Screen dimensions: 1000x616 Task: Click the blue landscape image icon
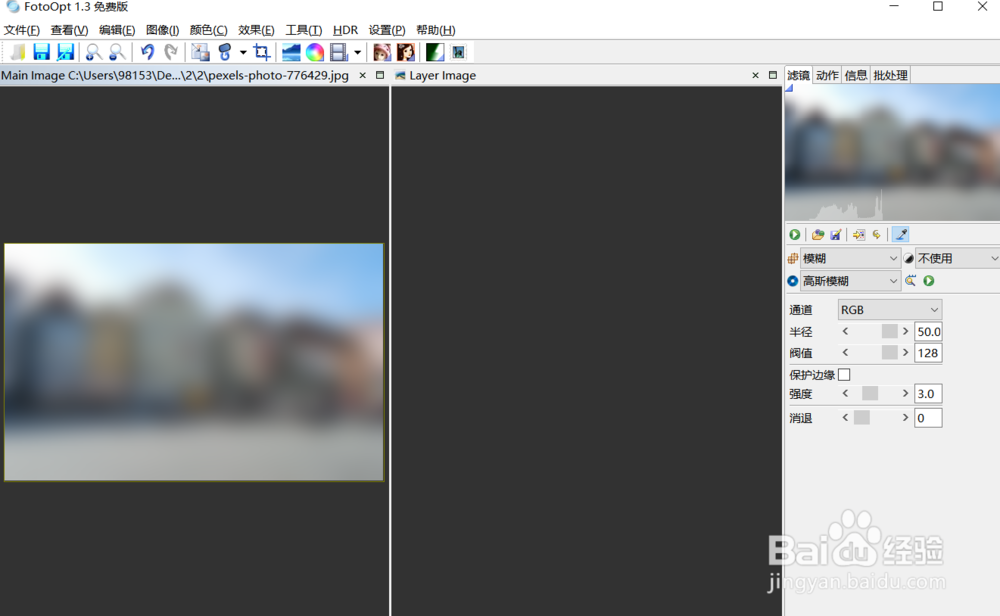coord(291,52)
